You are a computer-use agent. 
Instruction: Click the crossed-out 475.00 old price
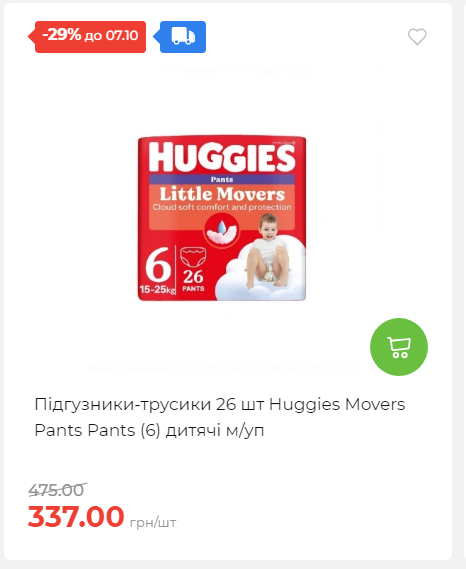(x=57, y=490)
